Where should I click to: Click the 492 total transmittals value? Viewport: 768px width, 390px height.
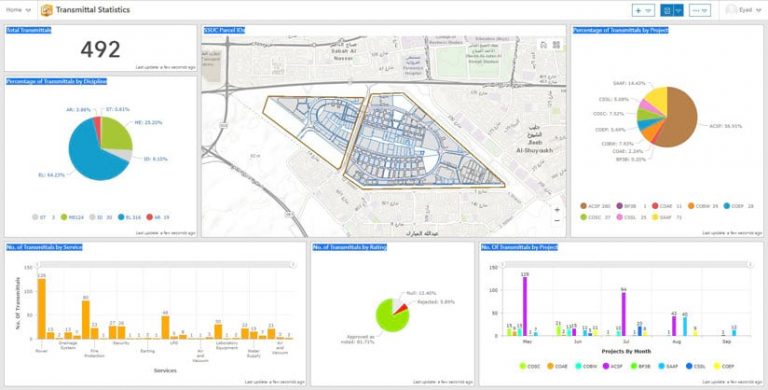point(100,49)
